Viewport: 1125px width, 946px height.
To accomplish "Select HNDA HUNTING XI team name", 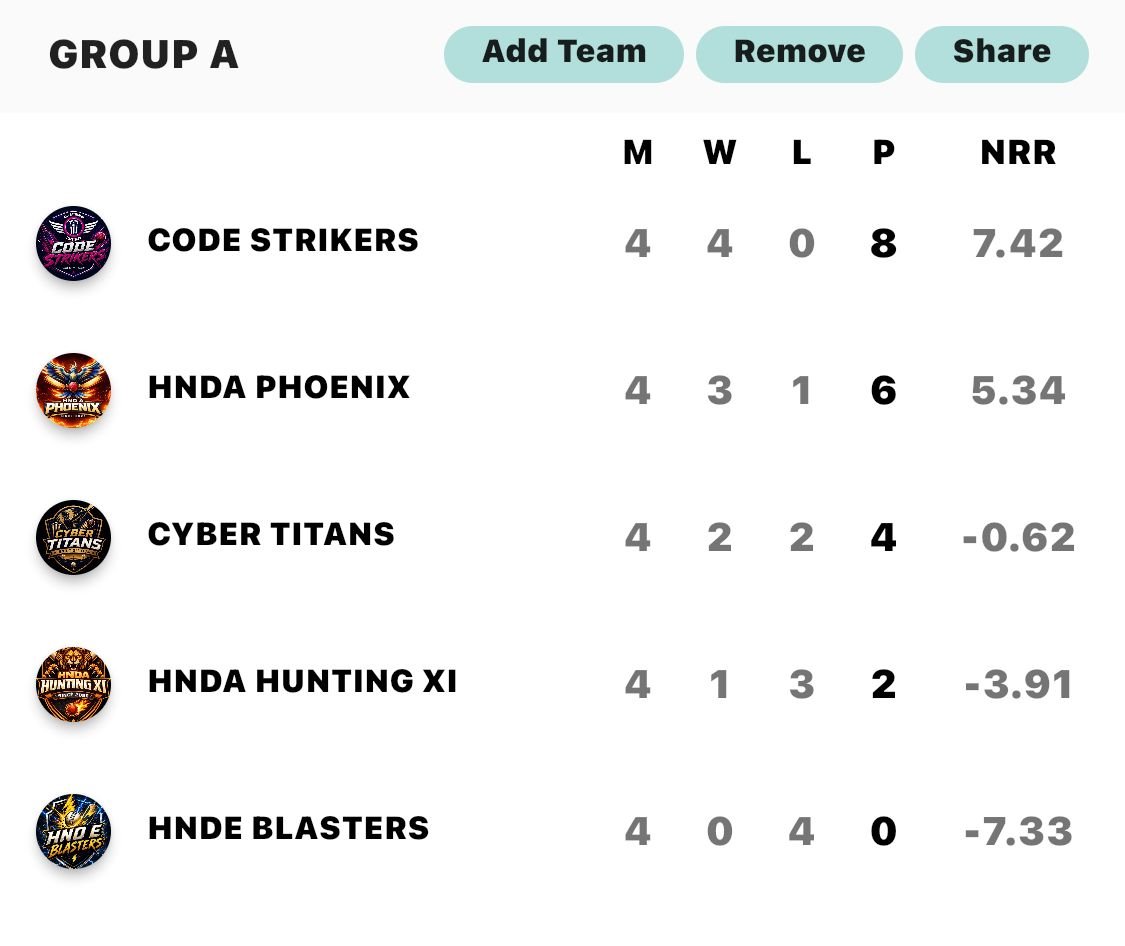I will tap(302, 681).
